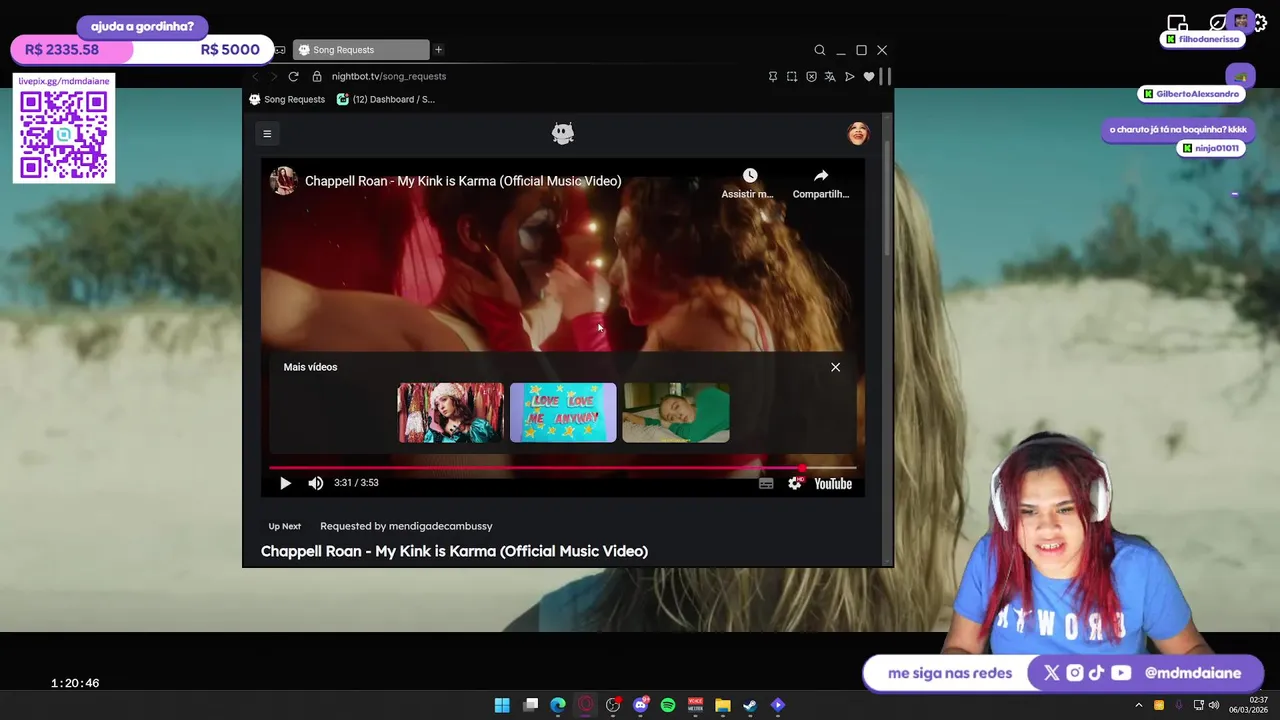Click the GilbertoAlexsandro chat name
The image size is (1280, 720).
pyautogui.click(x=1197, y=94)
